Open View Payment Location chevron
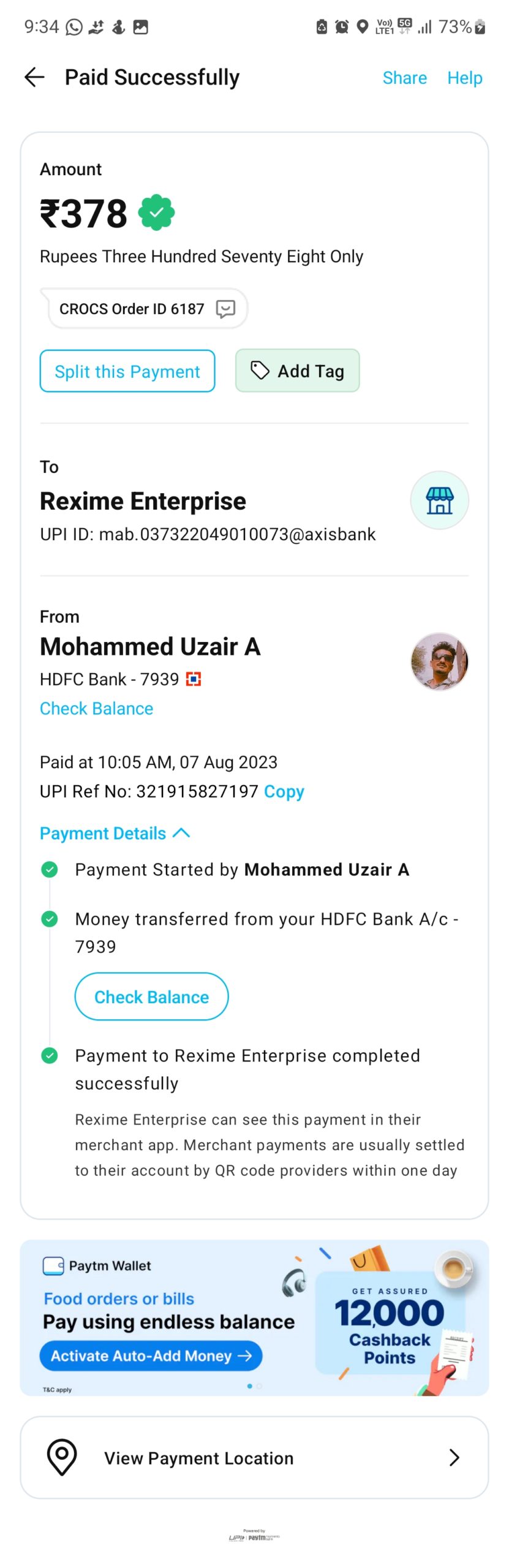 click(x=454, y=1457)
